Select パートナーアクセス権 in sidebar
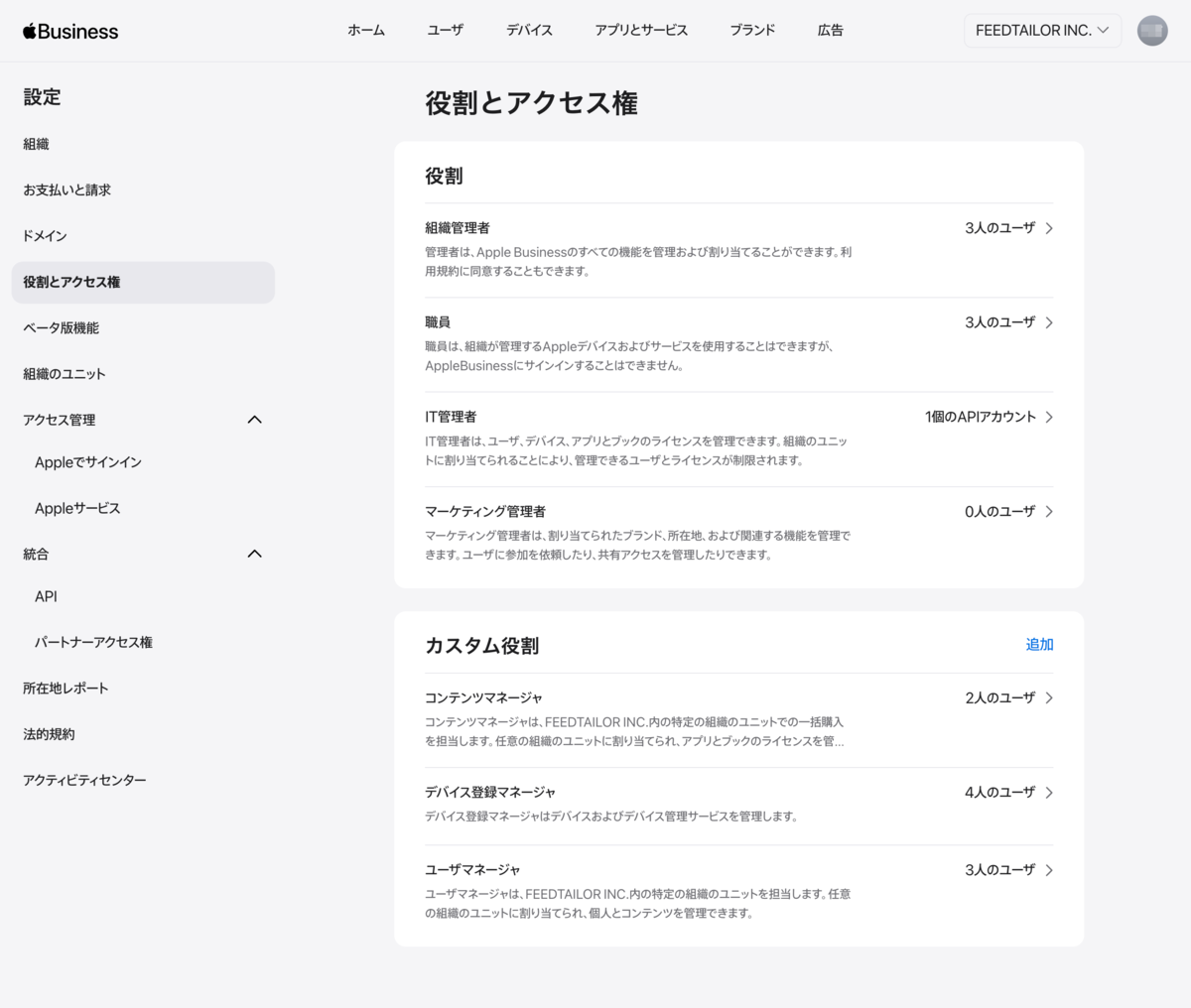This screenshot has height=1008, width=1191. click(x=93, y=642)
